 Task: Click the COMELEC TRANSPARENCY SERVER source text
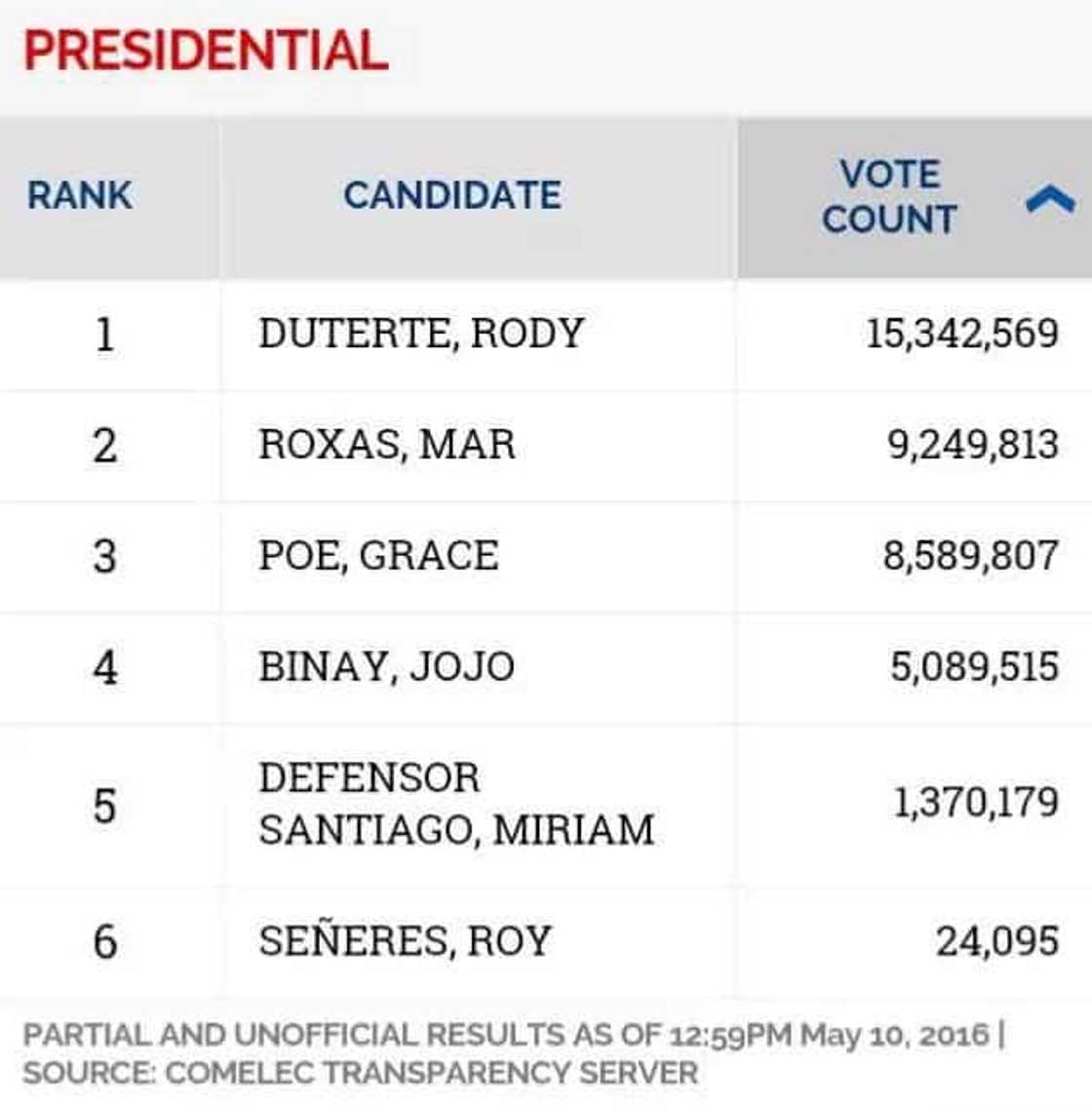[361, 1070]
